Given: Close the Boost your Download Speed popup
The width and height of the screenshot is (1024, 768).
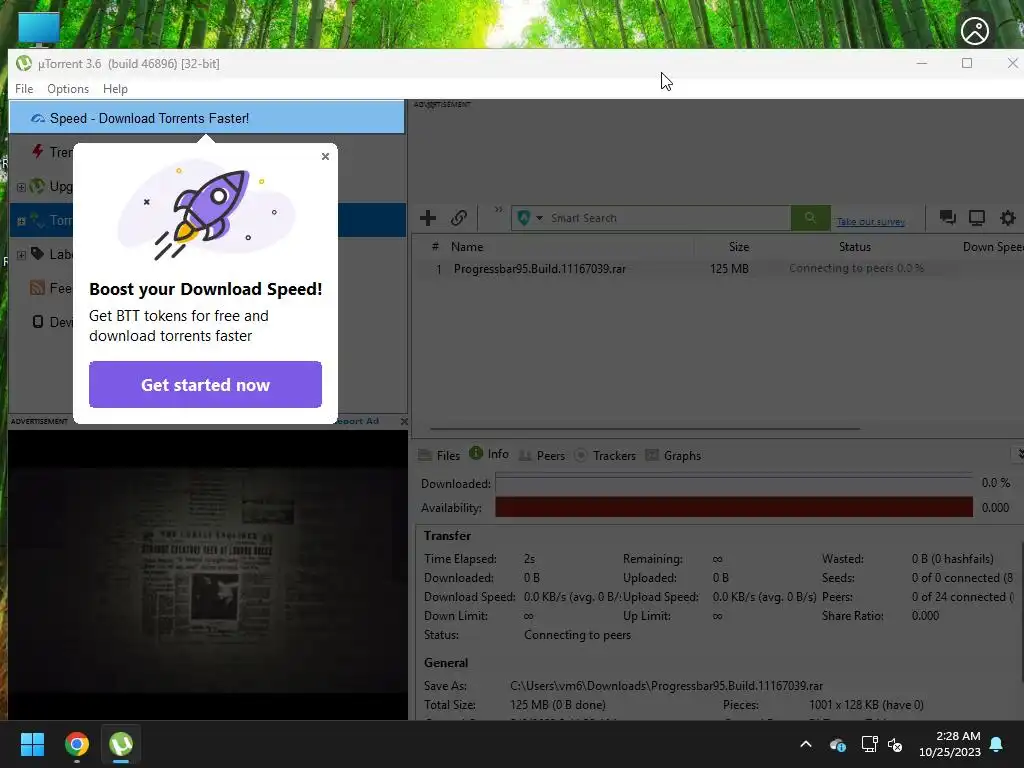Looking at the screenshot, I should [325, 156].
